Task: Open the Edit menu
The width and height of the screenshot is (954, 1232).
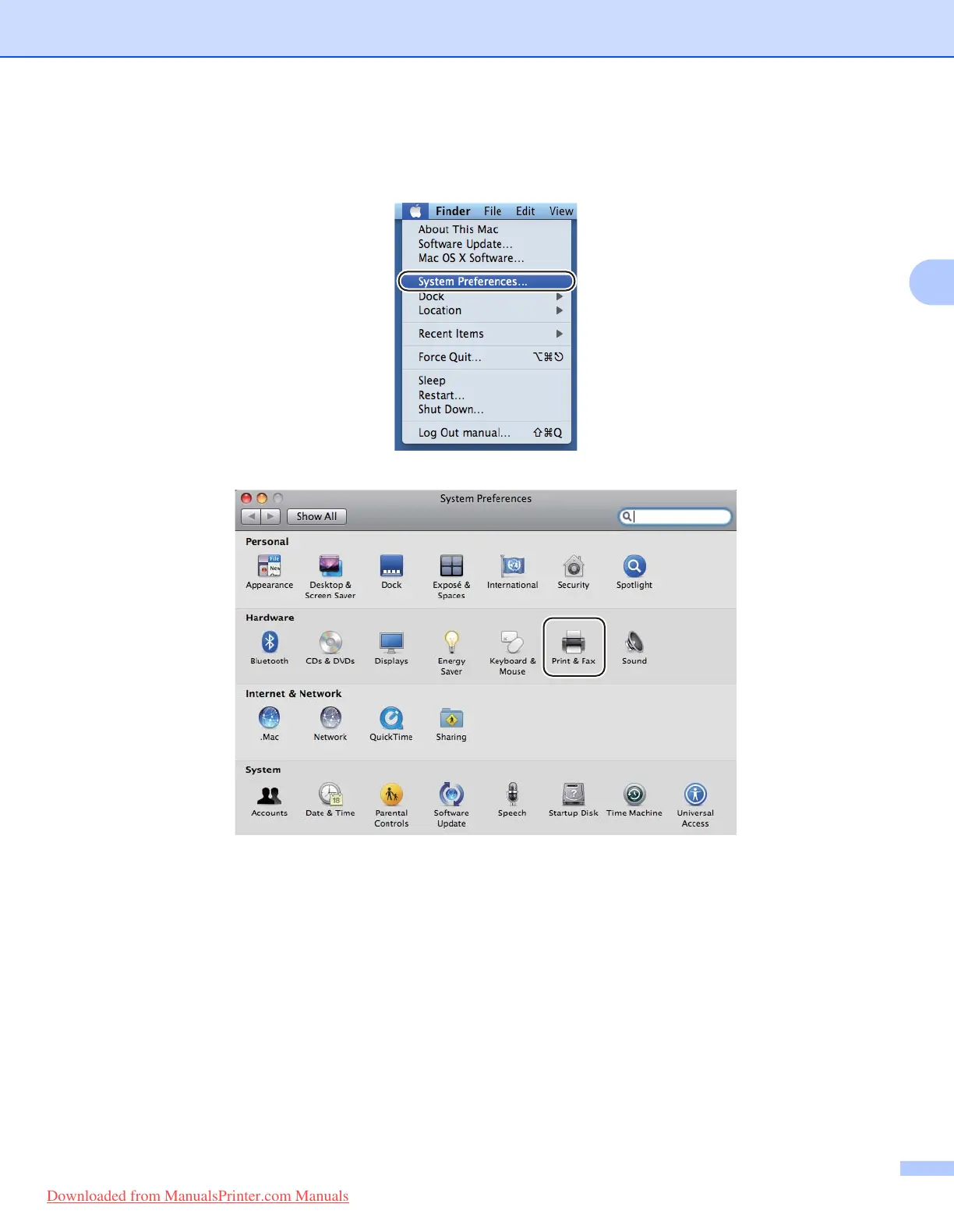Action: [x=525, y=211]
